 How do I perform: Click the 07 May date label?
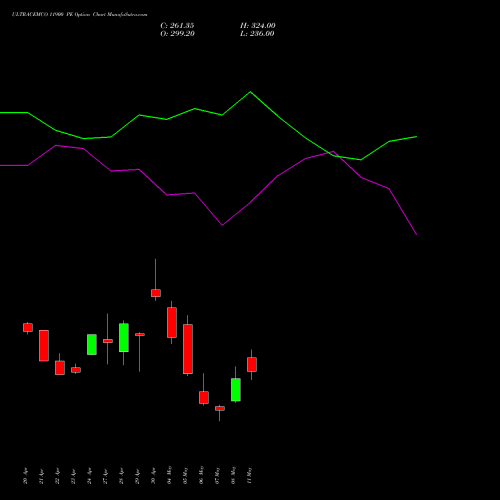pyautogui.click(x=218, y=475)
